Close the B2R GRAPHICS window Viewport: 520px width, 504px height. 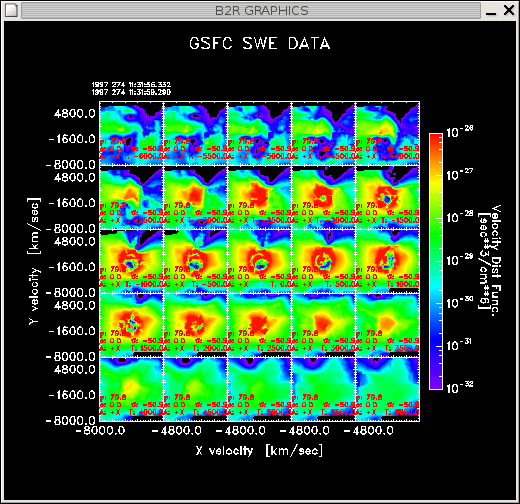509,10
